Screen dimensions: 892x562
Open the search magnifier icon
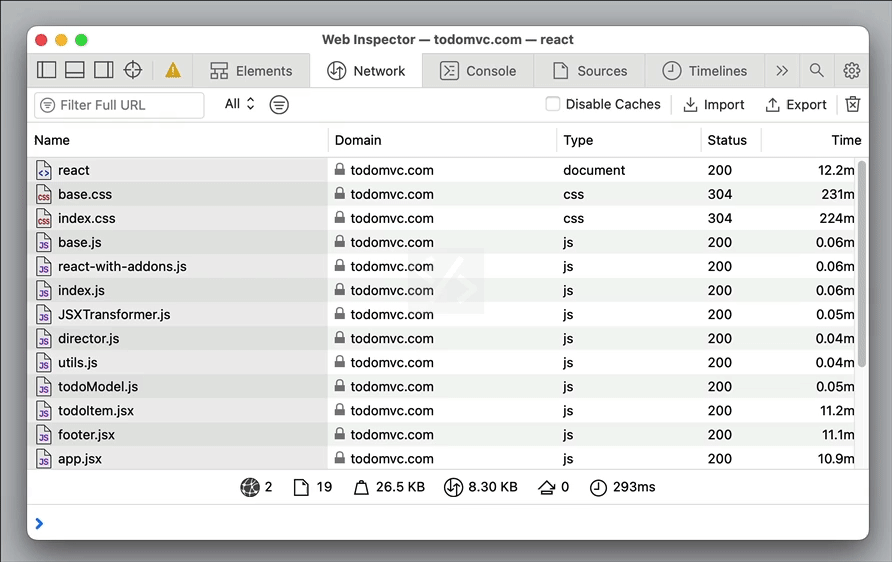tap(816, 71)
